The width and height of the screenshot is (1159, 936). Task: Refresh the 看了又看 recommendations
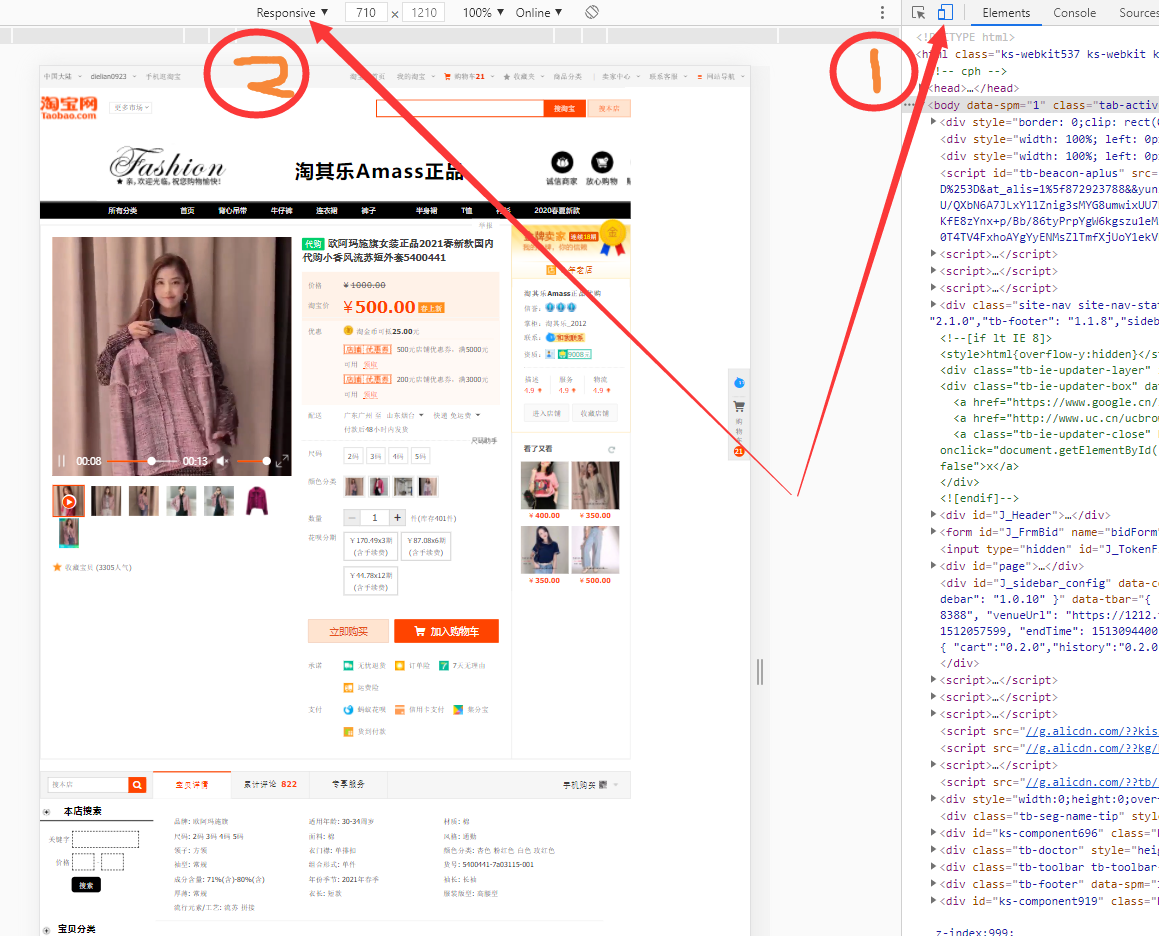(611, 449)
